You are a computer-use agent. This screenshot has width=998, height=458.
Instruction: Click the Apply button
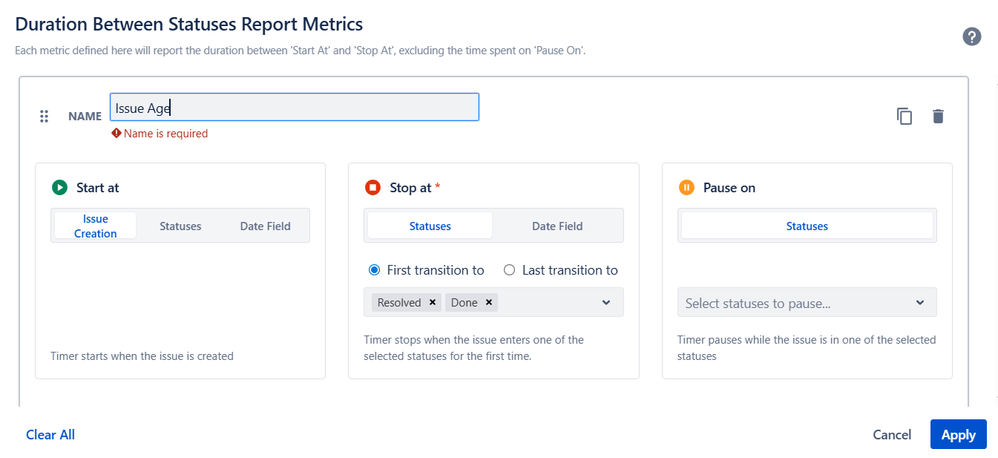coord(958,435)
